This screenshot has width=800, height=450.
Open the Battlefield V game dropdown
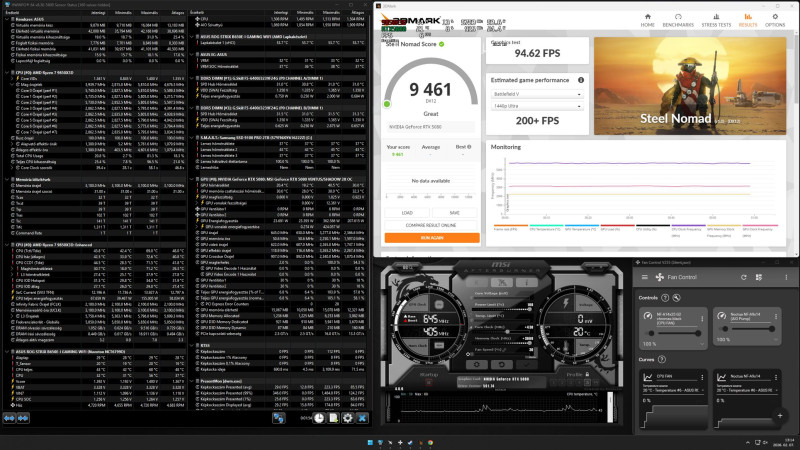537,94
